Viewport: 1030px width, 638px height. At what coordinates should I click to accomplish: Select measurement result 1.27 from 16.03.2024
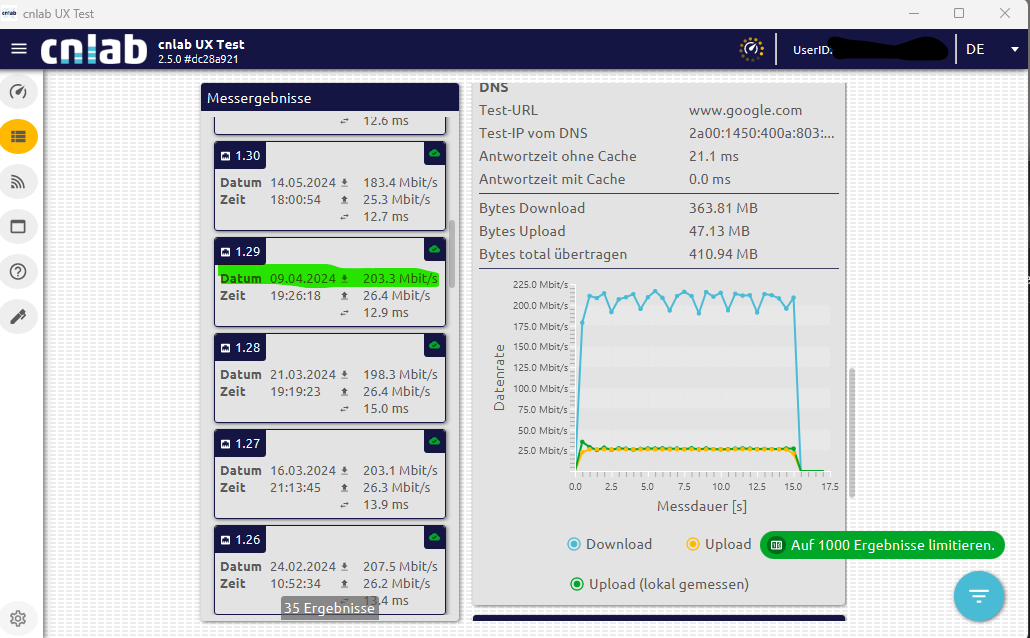330,477
